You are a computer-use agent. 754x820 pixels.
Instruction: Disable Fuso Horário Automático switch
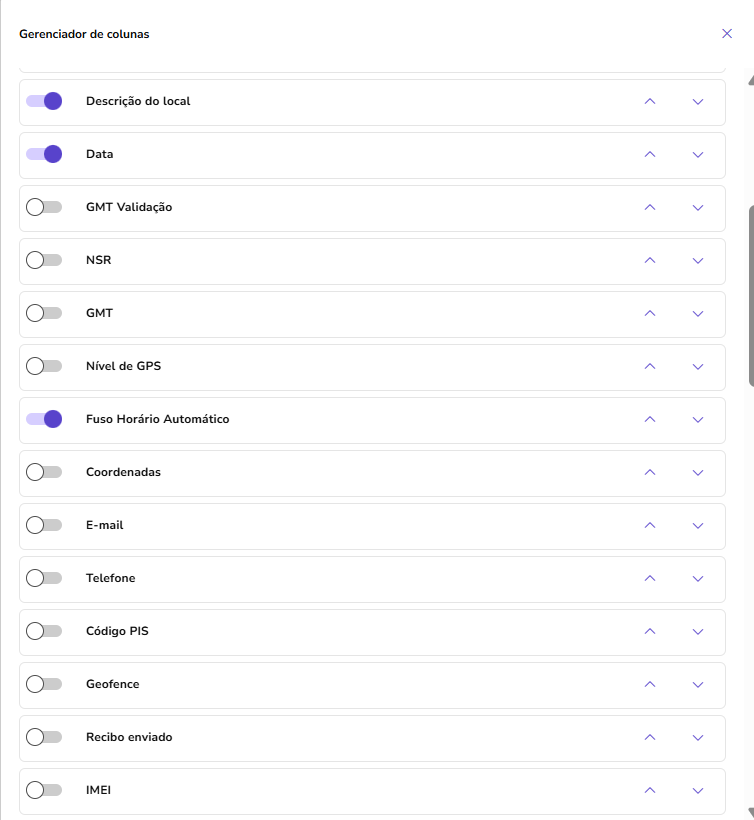[44, 419]
